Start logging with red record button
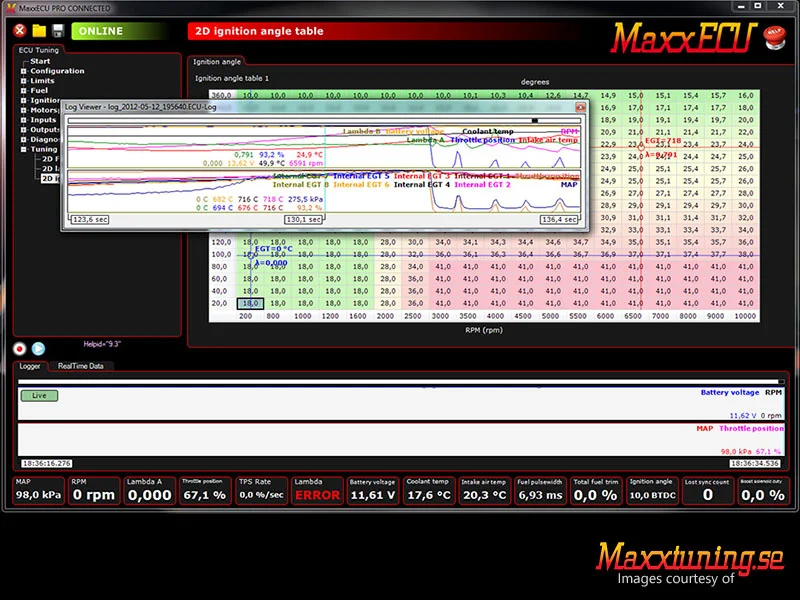 point(20,348)
